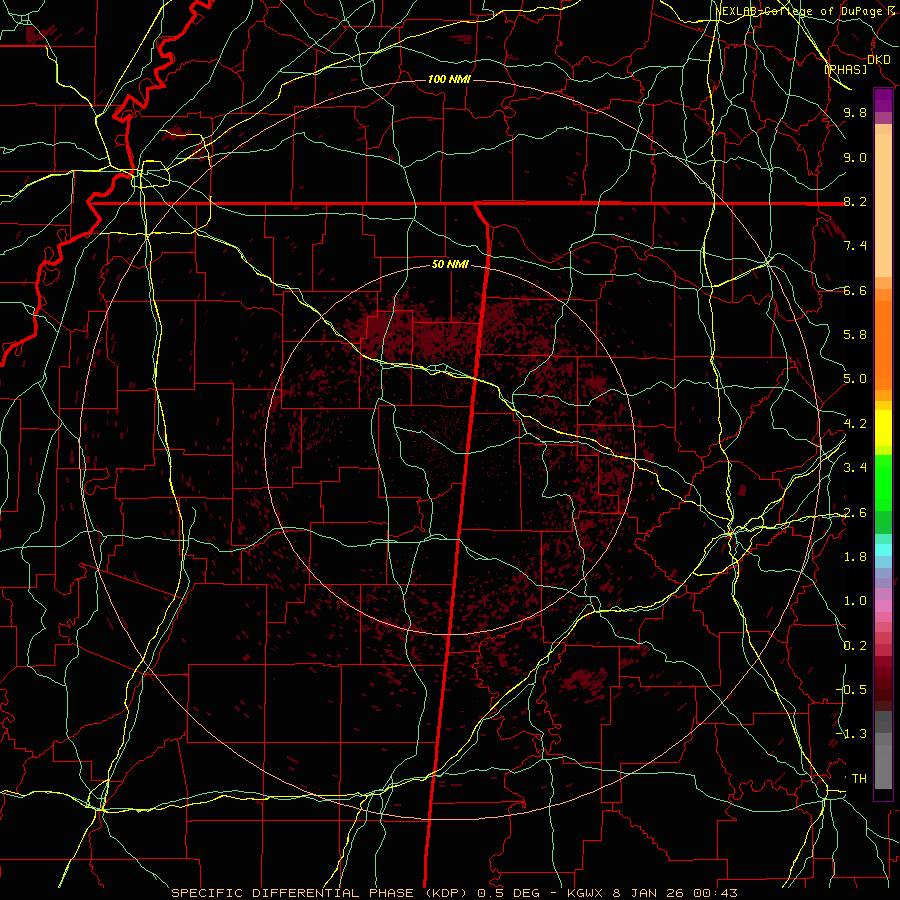The width and height of the screenshot is (900, 900).
Task: Click the "1.0" scale value
Action: point(855,602)
